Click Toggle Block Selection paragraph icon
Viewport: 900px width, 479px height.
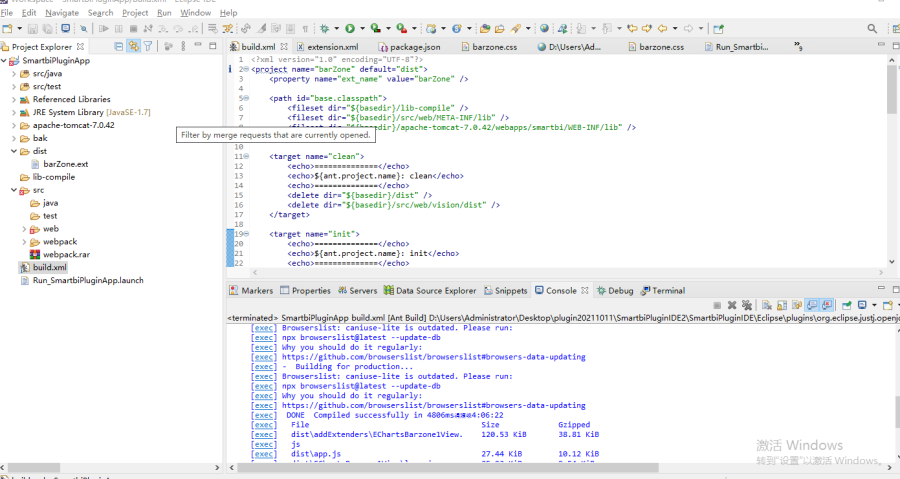tap(305, 29)
